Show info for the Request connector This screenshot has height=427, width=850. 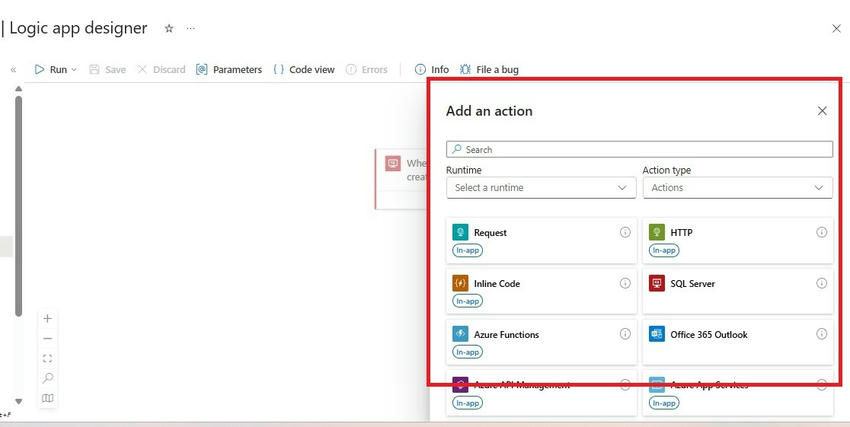click(x=625, y=232)
